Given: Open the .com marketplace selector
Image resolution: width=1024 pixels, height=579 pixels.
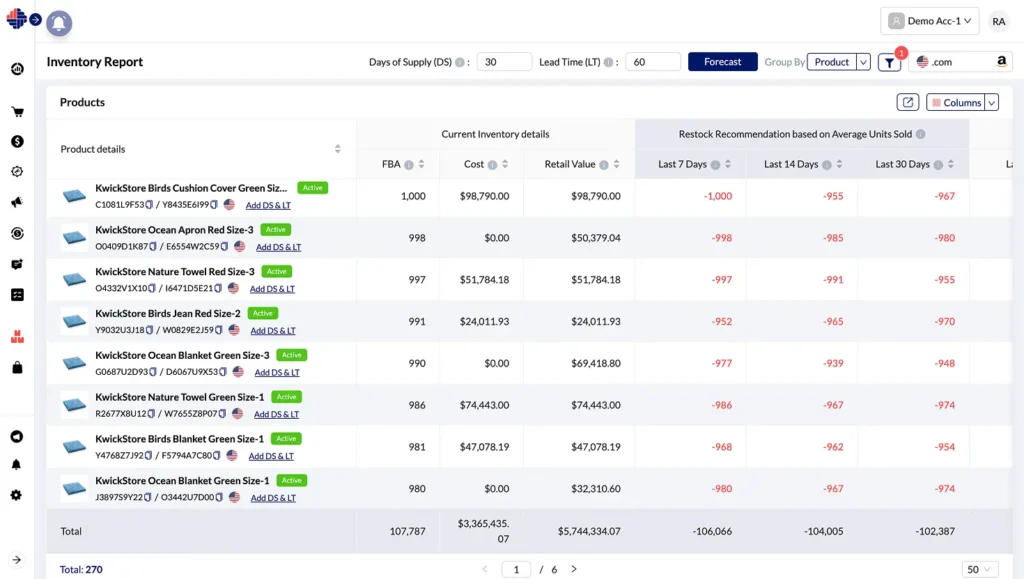Looking at the screenshot, I should 960,62.
